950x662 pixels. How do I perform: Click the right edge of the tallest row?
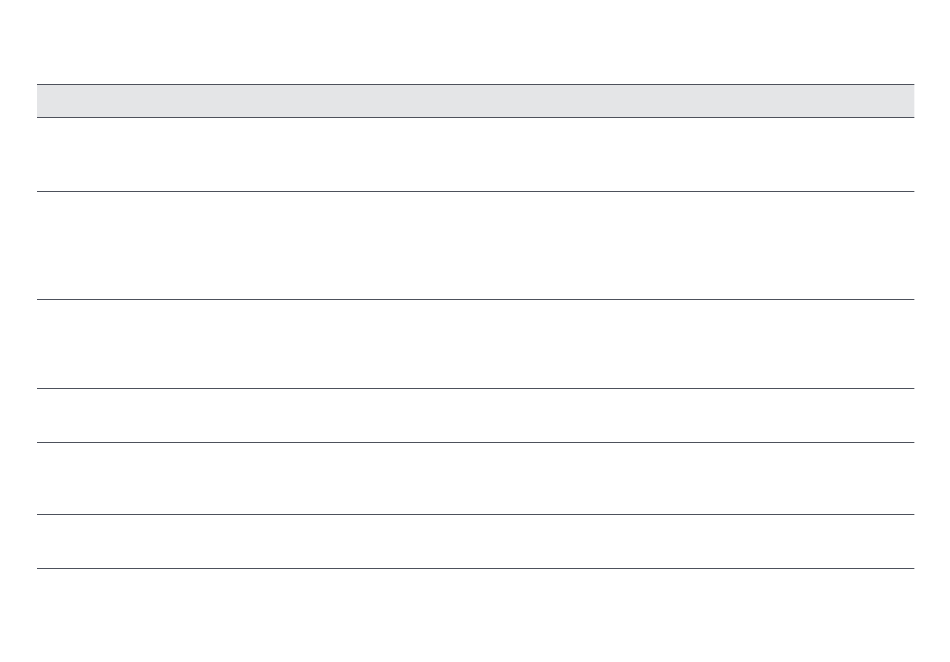903,245
